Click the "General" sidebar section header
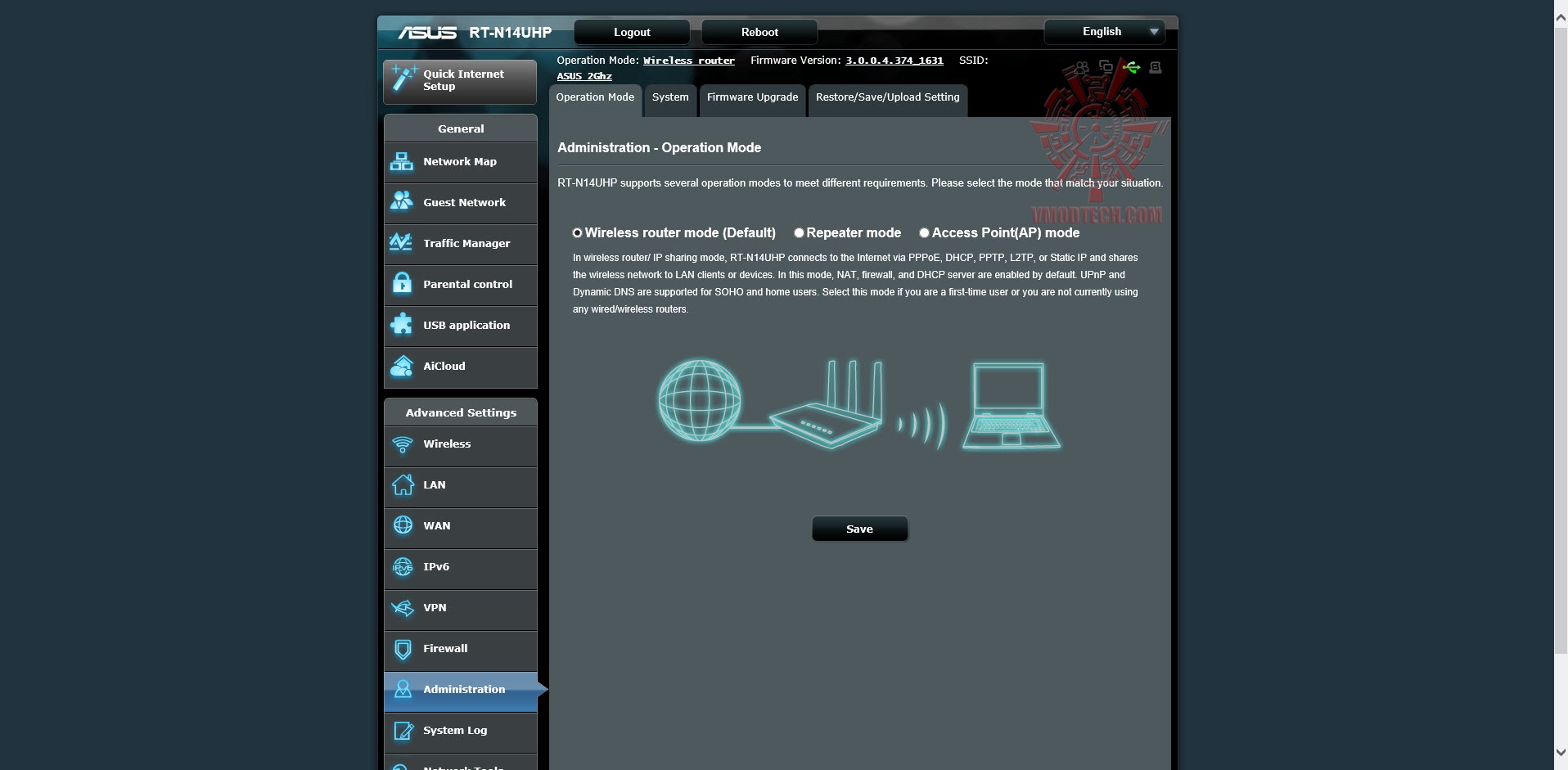This screenshot has height=770, width=1568. (x=461, y=128)
